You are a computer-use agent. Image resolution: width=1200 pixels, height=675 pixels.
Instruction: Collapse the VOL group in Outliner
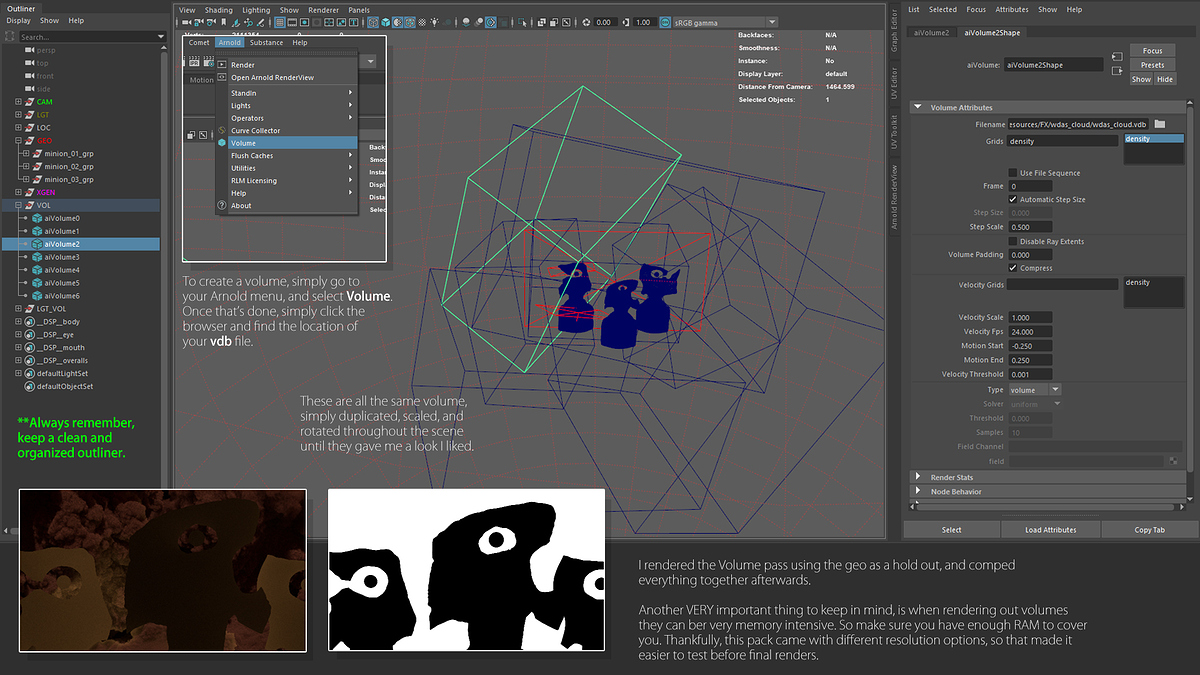point(18,205)
